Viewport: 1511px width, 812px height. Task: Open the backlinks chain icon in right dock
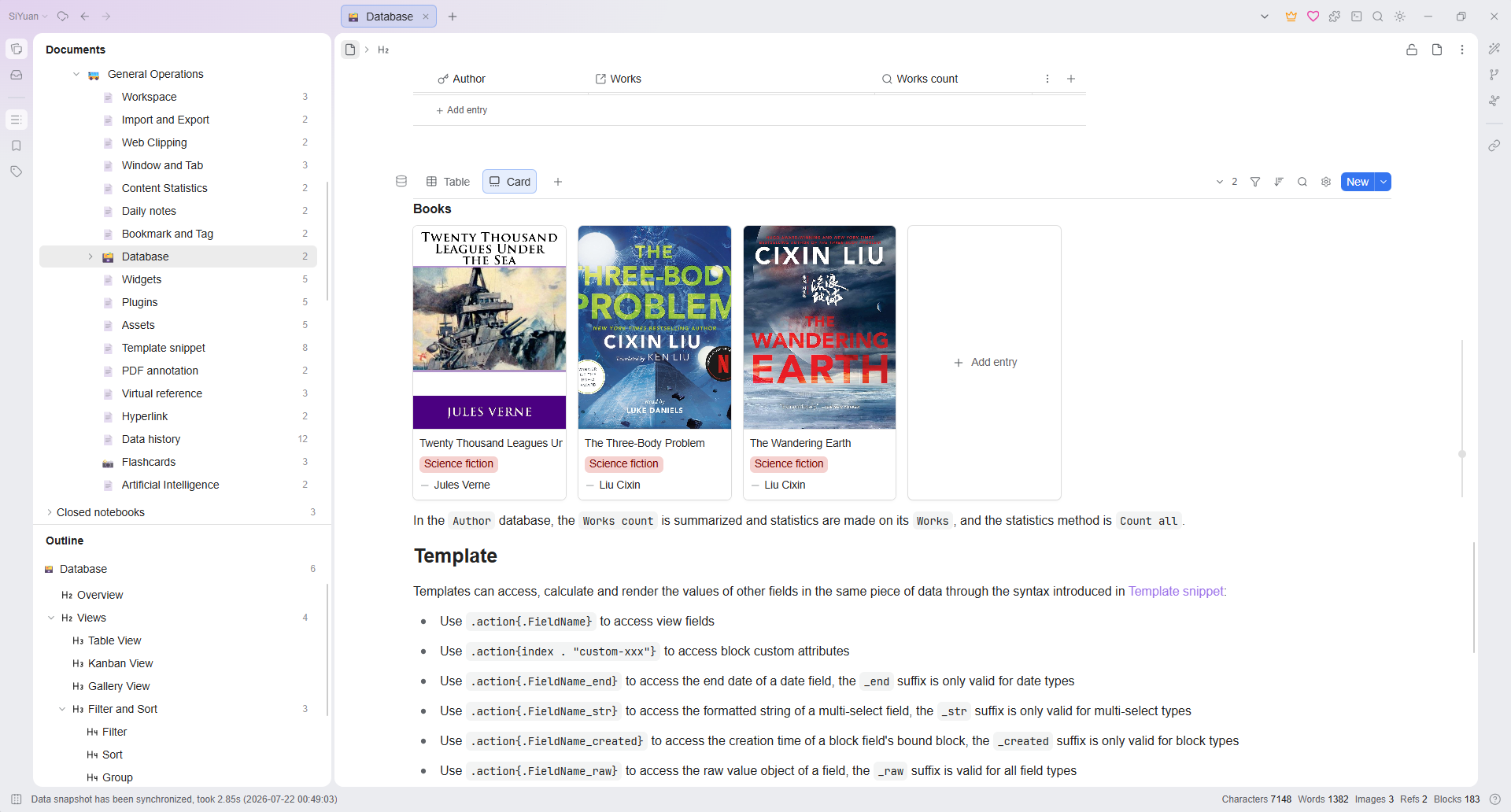[x=1494, y=146]
